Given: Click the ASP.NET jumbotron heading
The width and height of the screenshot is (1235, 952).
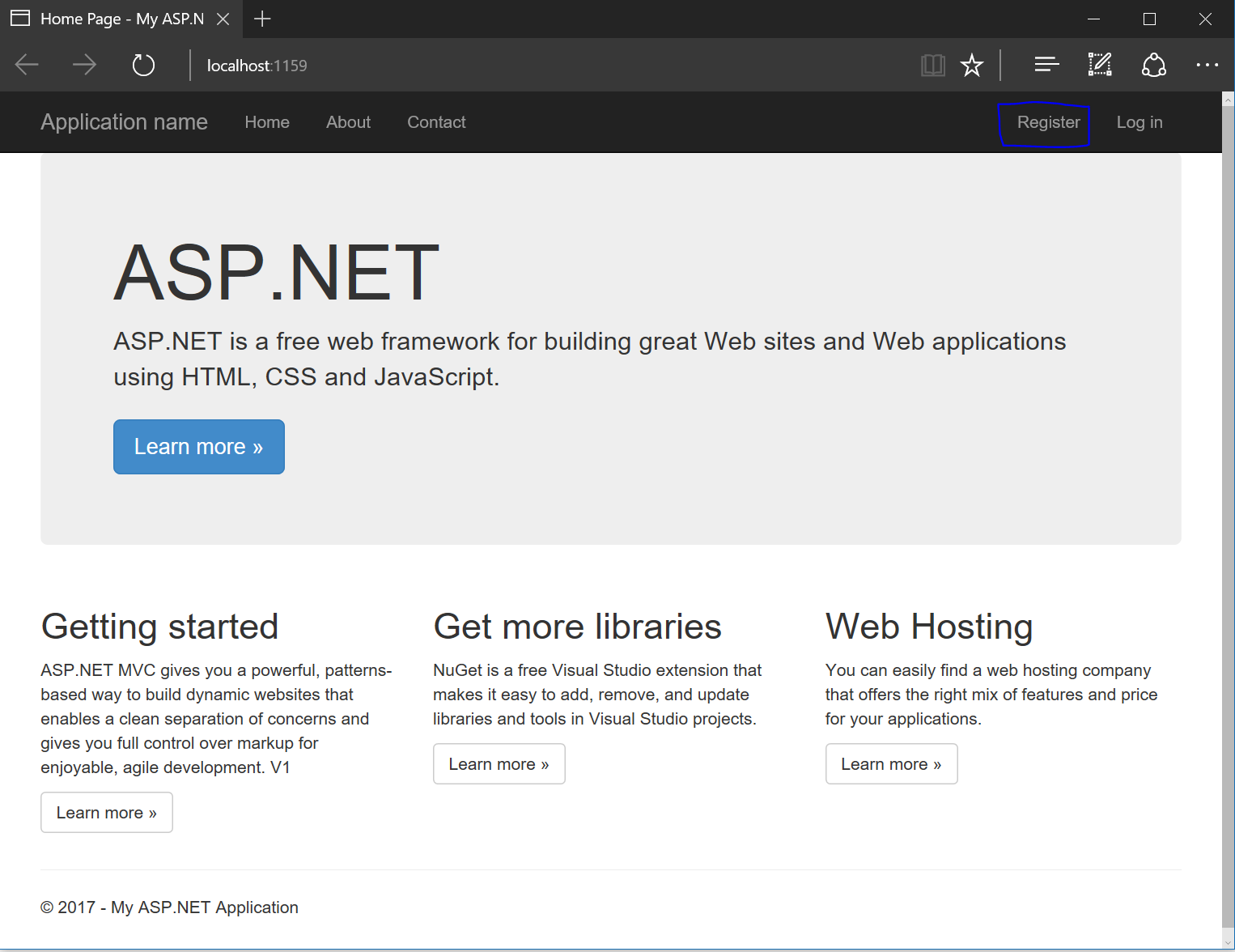Looking at the screenshot, I should tap(276, 273).
